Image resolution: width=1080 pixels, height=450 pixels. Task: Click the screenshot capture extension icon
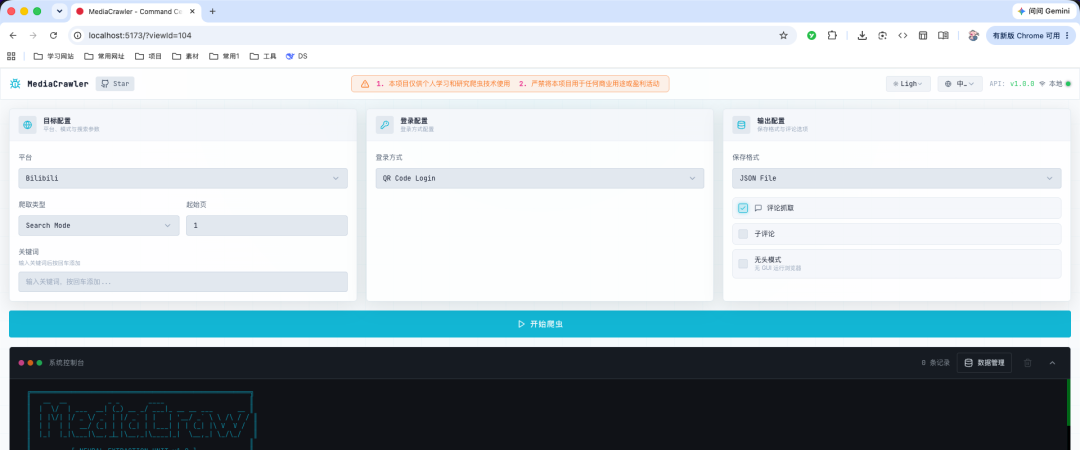click(x=882, y=35)
